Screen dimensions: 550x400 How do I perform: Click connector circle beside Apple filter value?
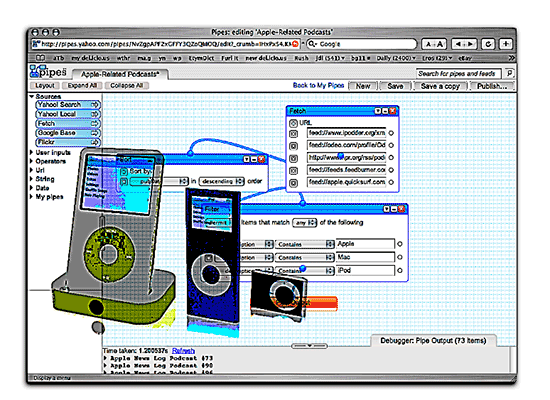tap(400, 244)
